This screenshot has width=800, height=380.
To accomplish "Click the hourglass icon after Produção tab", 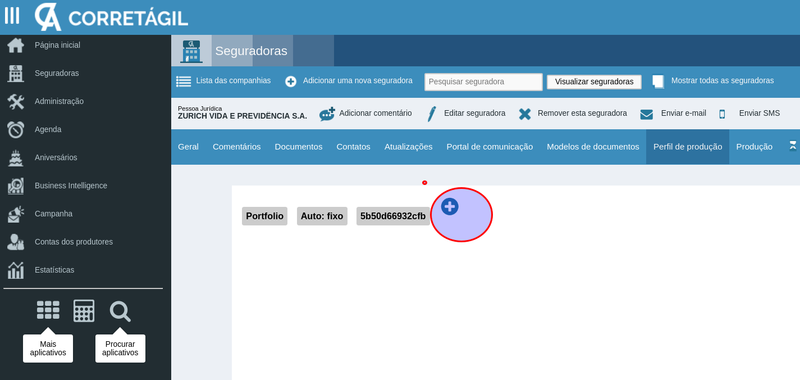I will (x=792, y=146).
